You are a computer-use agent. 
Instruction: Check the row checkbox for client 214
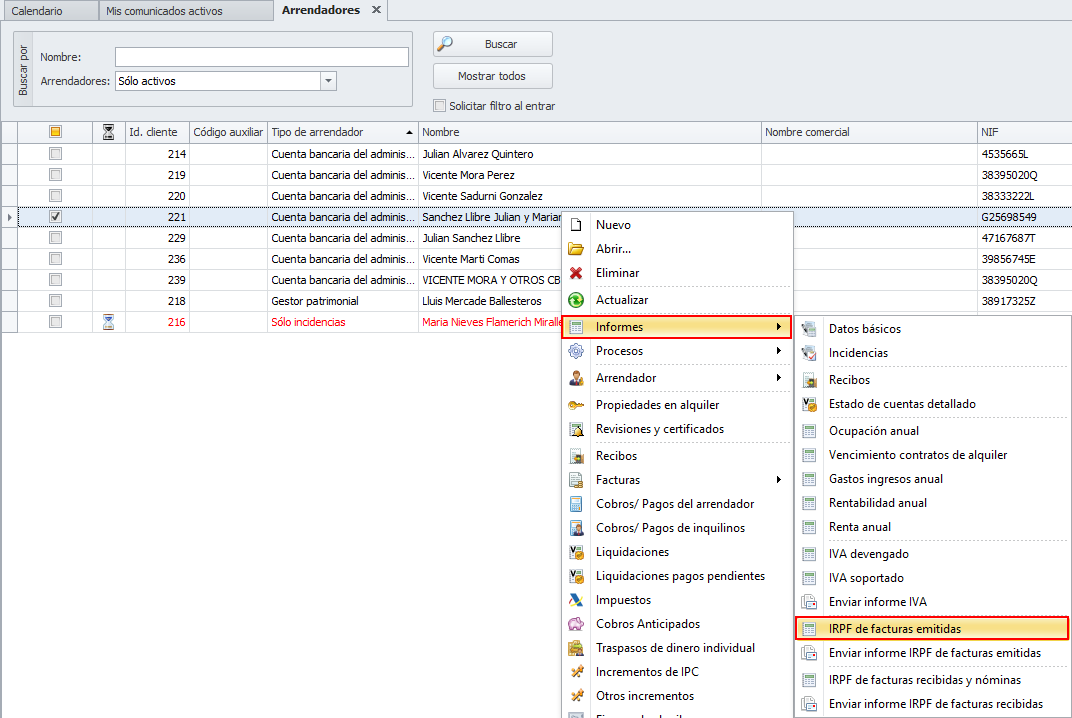point(56,154)
